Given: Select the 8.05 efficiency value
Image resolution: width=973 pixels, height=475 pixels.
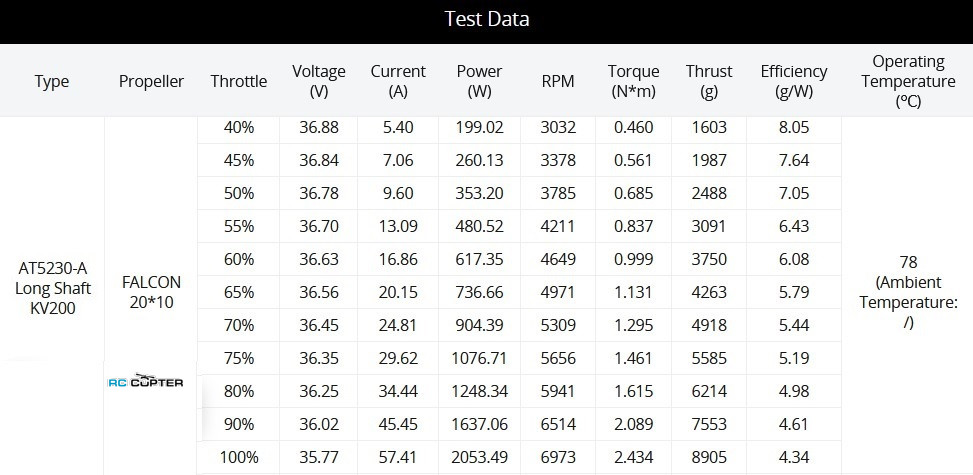Looking at the screenshot, I should [794, 128].
